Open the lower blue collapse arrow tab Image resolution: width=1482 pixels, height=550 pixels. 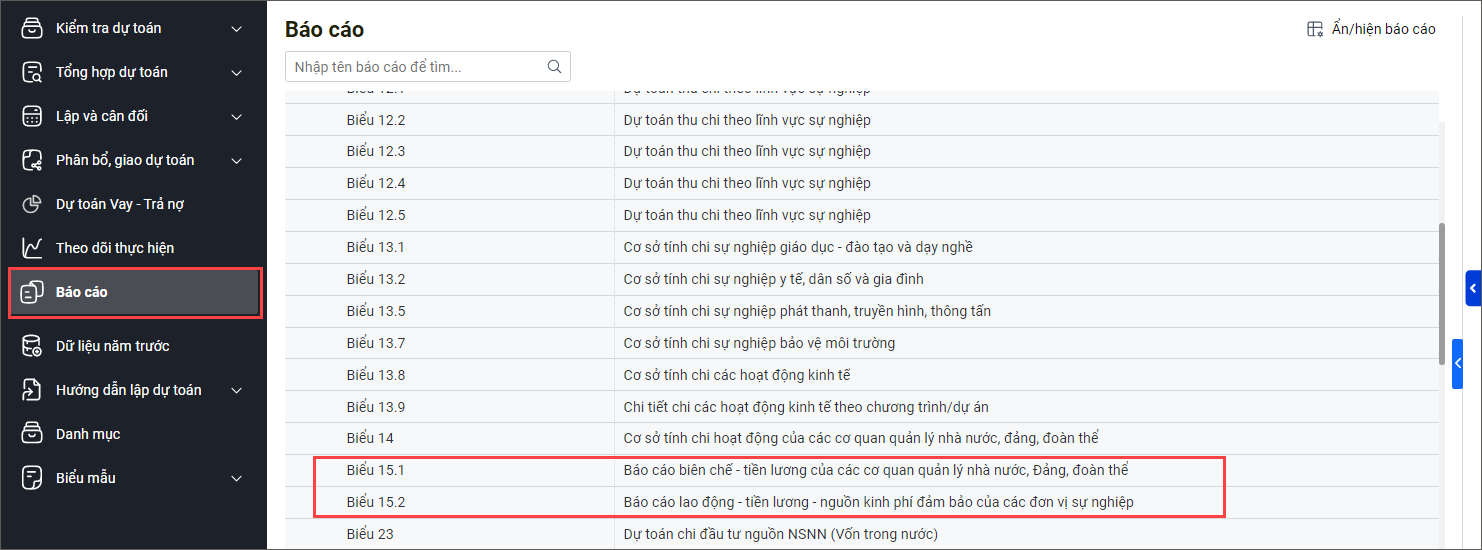1458,364
